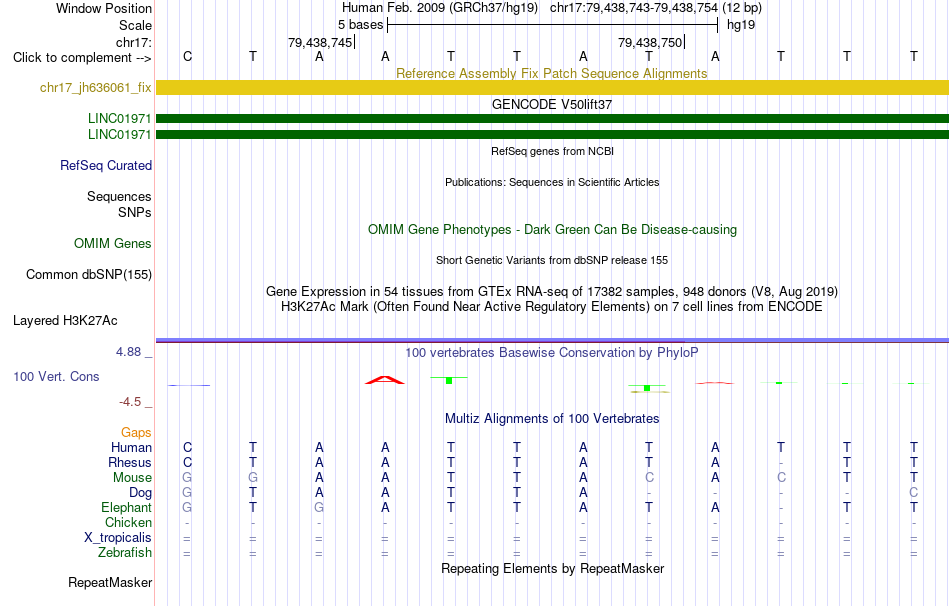The height and width of the screenshot is (606, 950).
Task: Click the Sequences track label
Action: [119, 196]
